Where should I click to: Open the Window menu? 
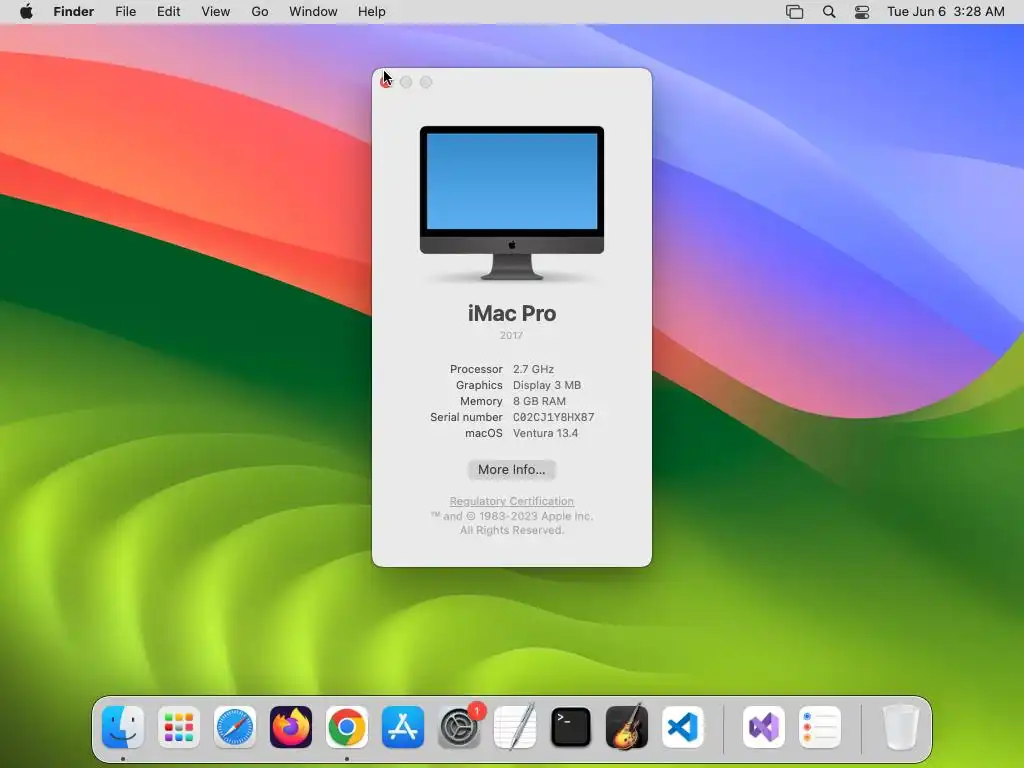point(313,12)
